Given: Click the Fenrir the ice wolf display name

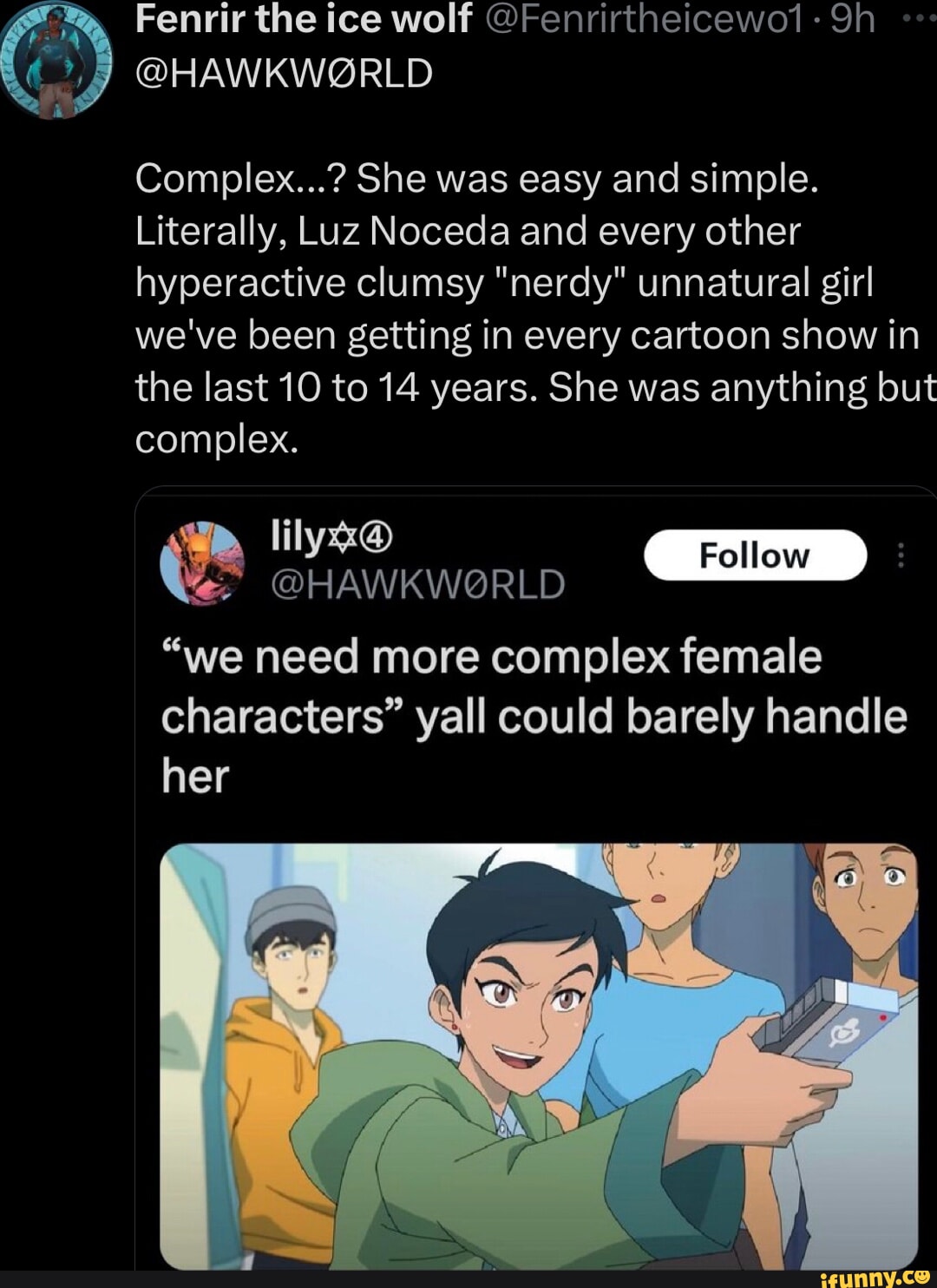Looking at the screenshot, I should pyautogui.click(x=303, y=19).
